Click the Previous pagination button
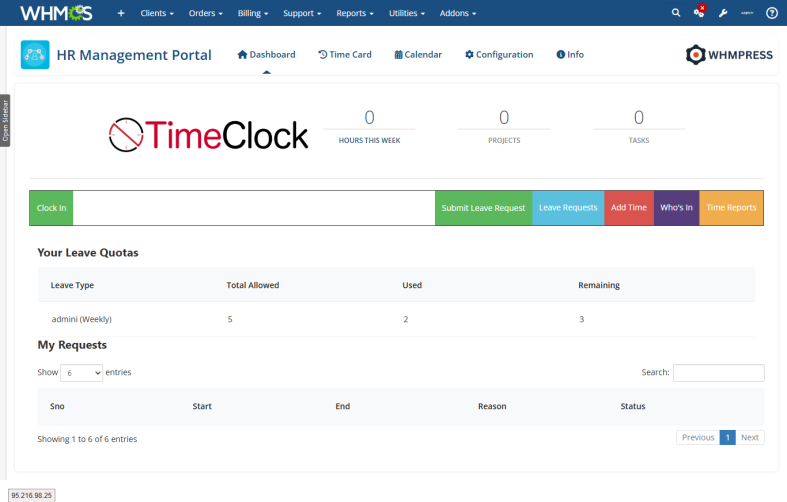The height and width of the screenshot is (502, 787). (698, 437)
